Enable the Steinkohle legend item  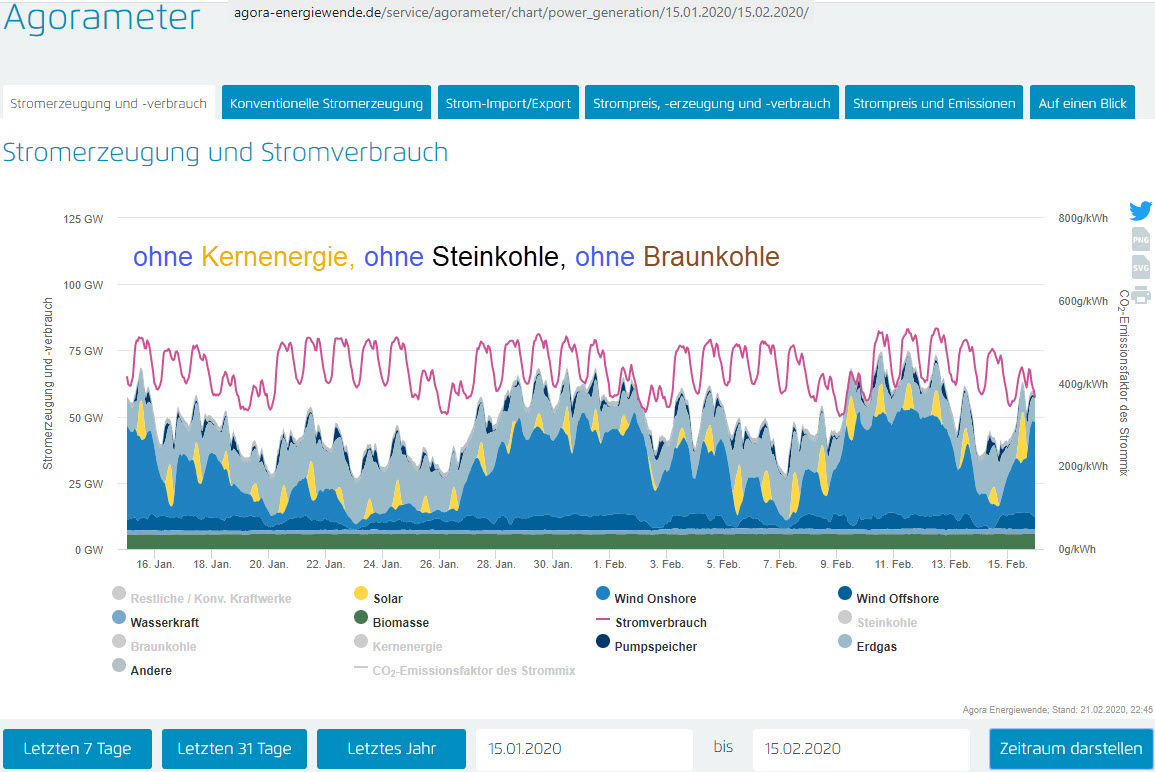(x=886, y=622)
